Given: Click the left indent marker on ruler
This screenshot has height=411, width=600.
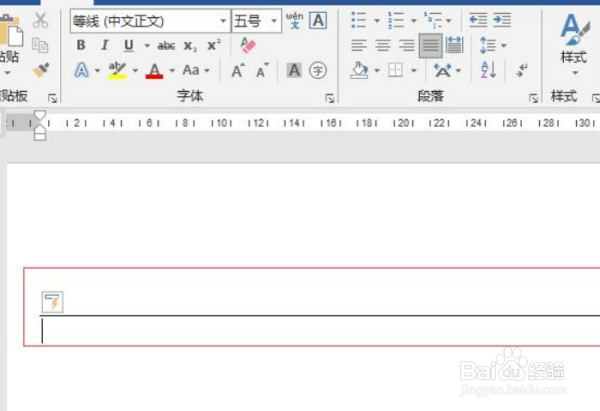Looking at the screenshot, I should click(40, 137).
